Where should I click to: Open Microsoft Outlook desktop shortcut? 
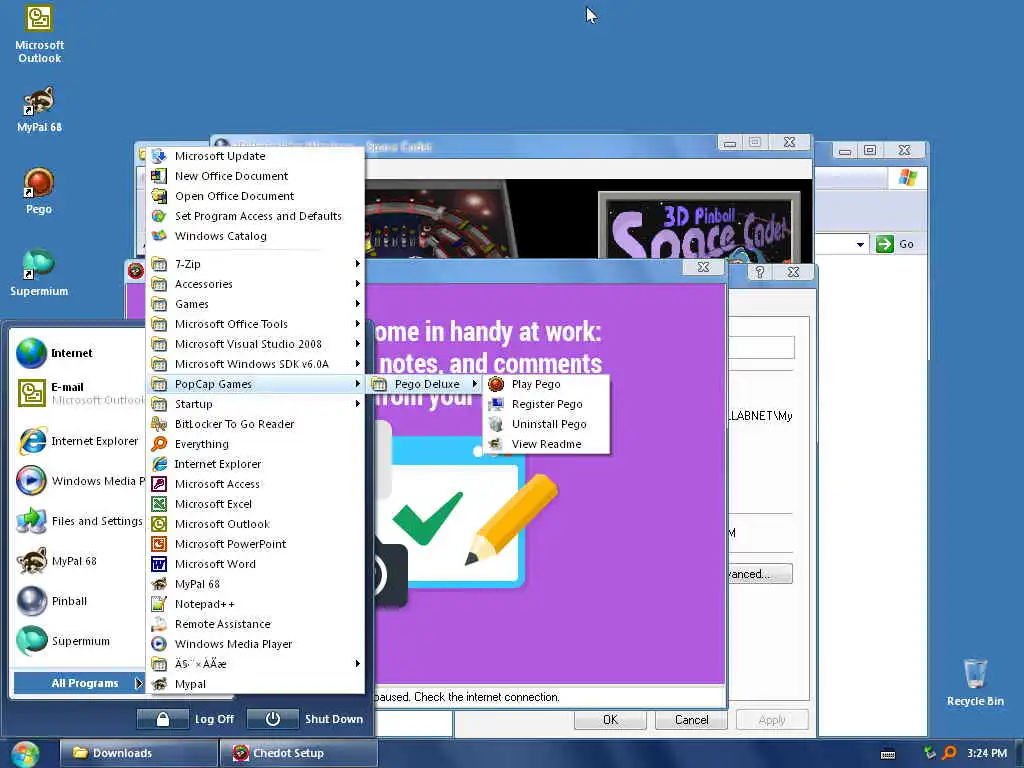click(x=39, y=33)
